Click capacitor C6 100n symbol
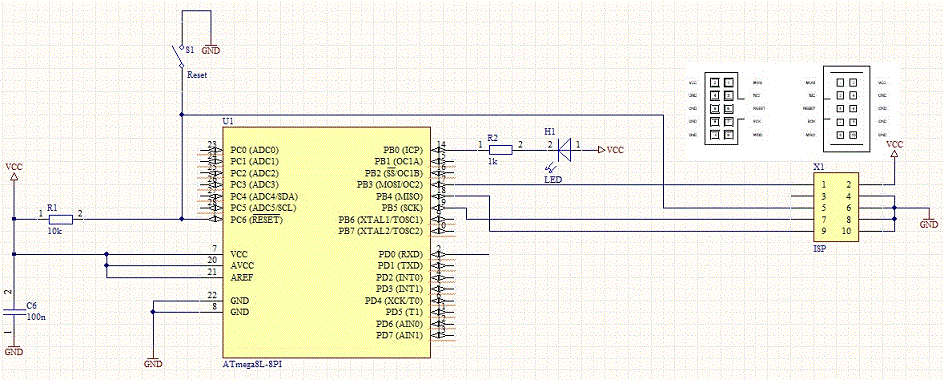Screen dimensions: 944x380 pyautogui.click(x=14, y=312)
